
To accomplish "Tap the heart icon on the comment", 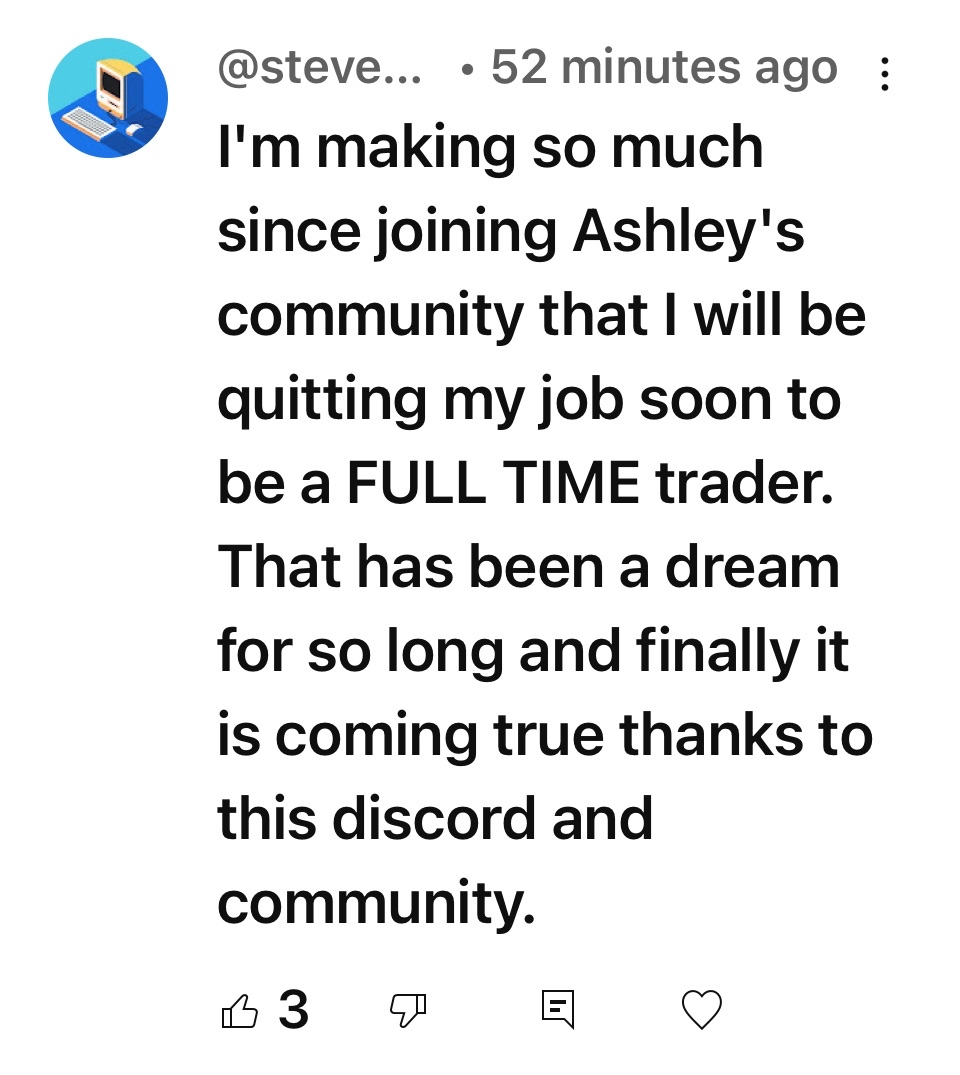I will pos(701,1010).
